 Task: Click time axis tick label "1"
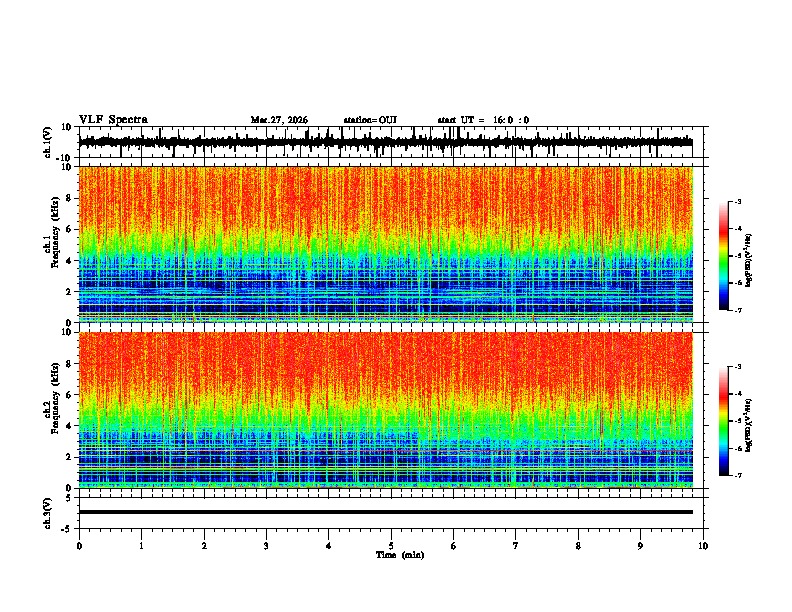(x=141, y=546)
